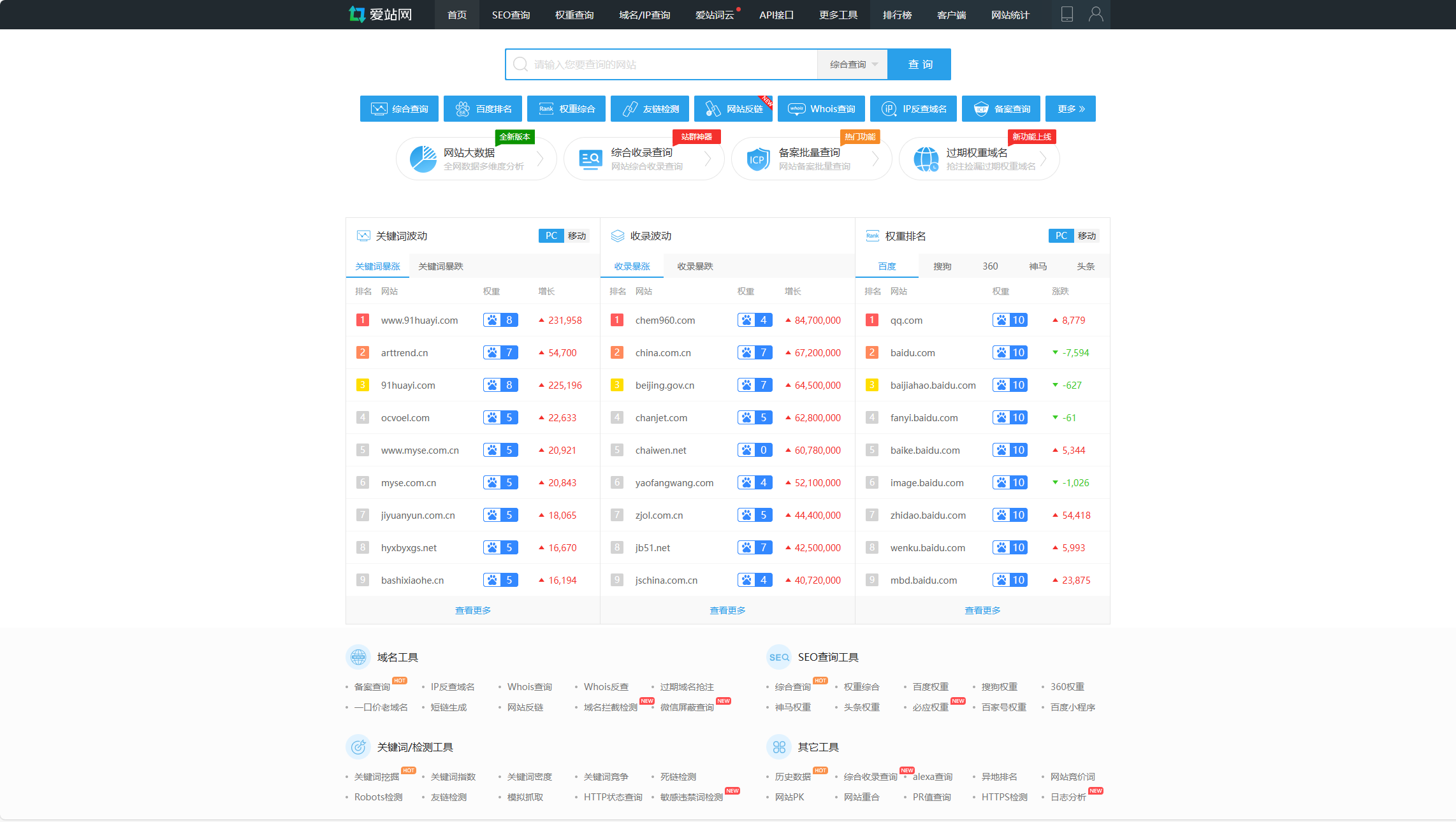Image resolution: width=1456 pixels, height=822 pixels.
Task: Click the 域名工具 globe icon
Action: 358,657
